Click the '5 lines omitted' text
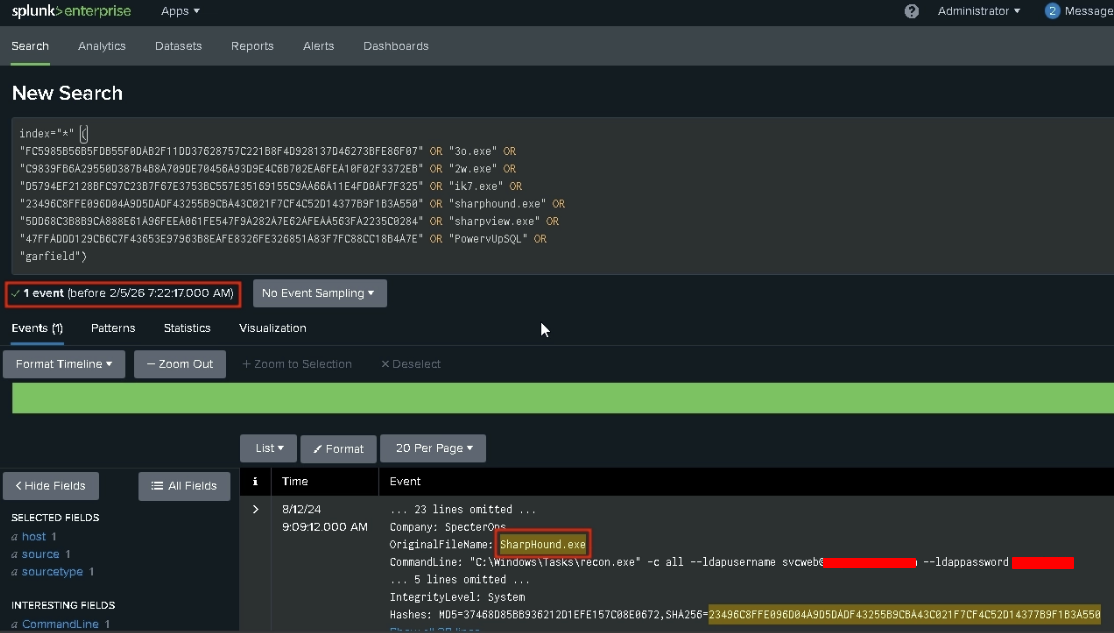 (460, 580)
